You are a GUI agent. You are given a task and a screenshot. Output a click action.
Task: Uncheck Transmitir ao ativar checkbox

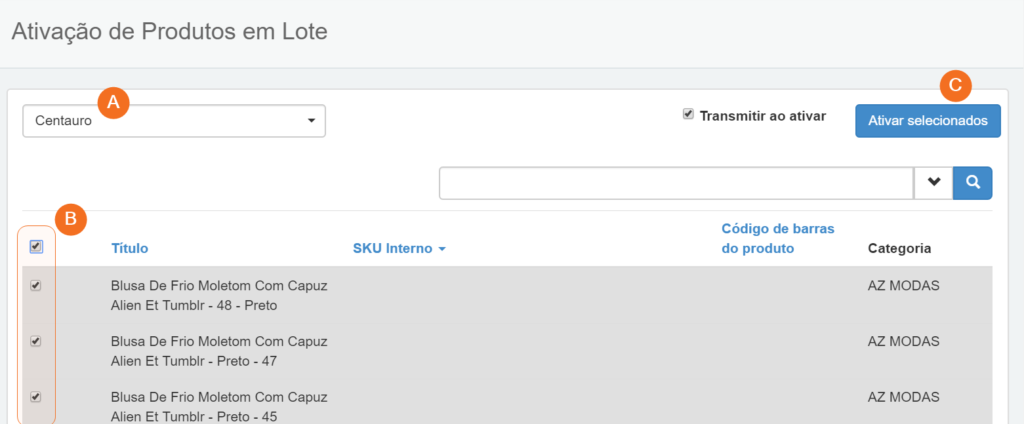[688, 114]
